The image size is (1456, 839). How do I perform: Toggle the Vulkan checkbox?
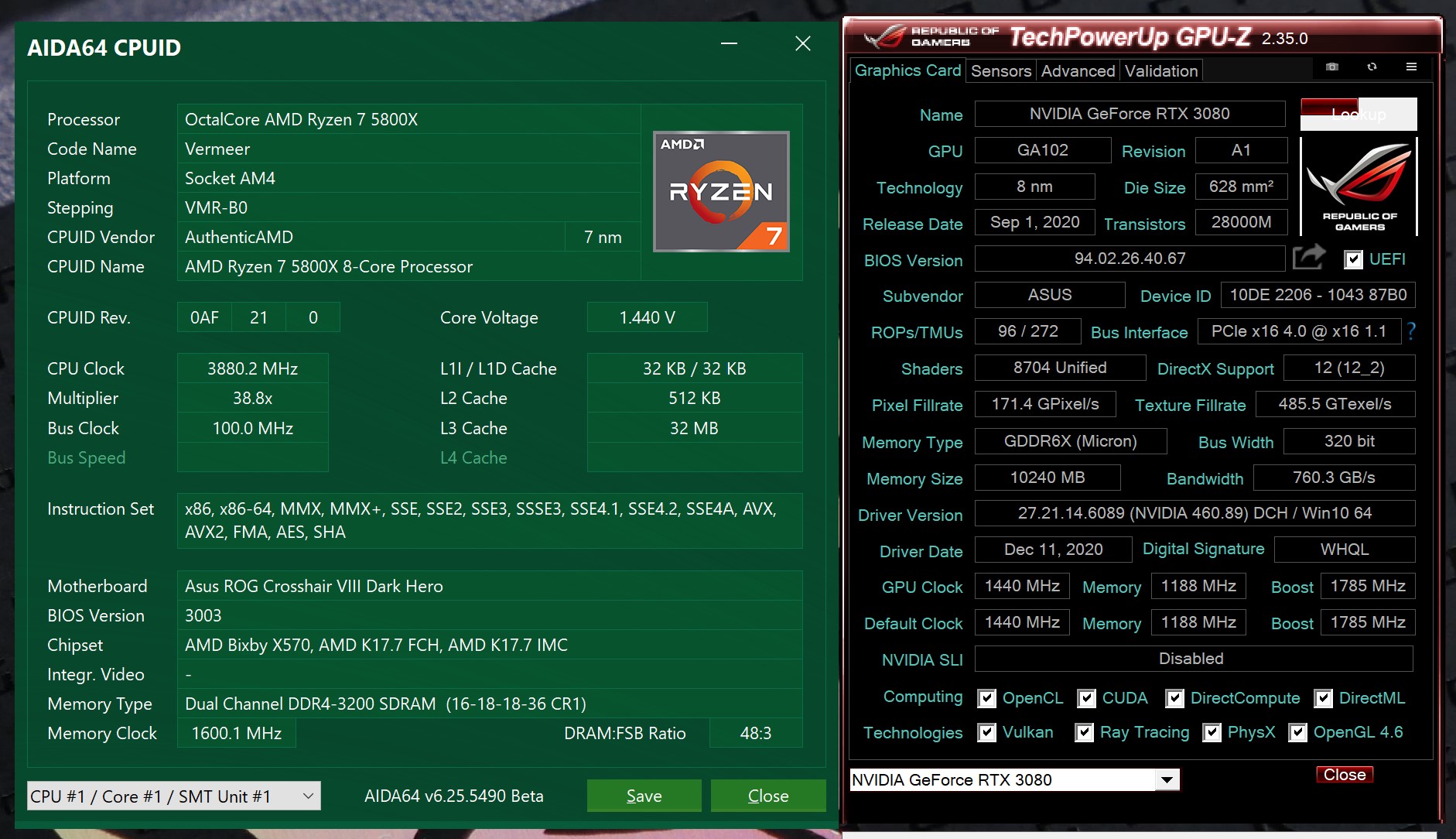click(x=986, y=732)
